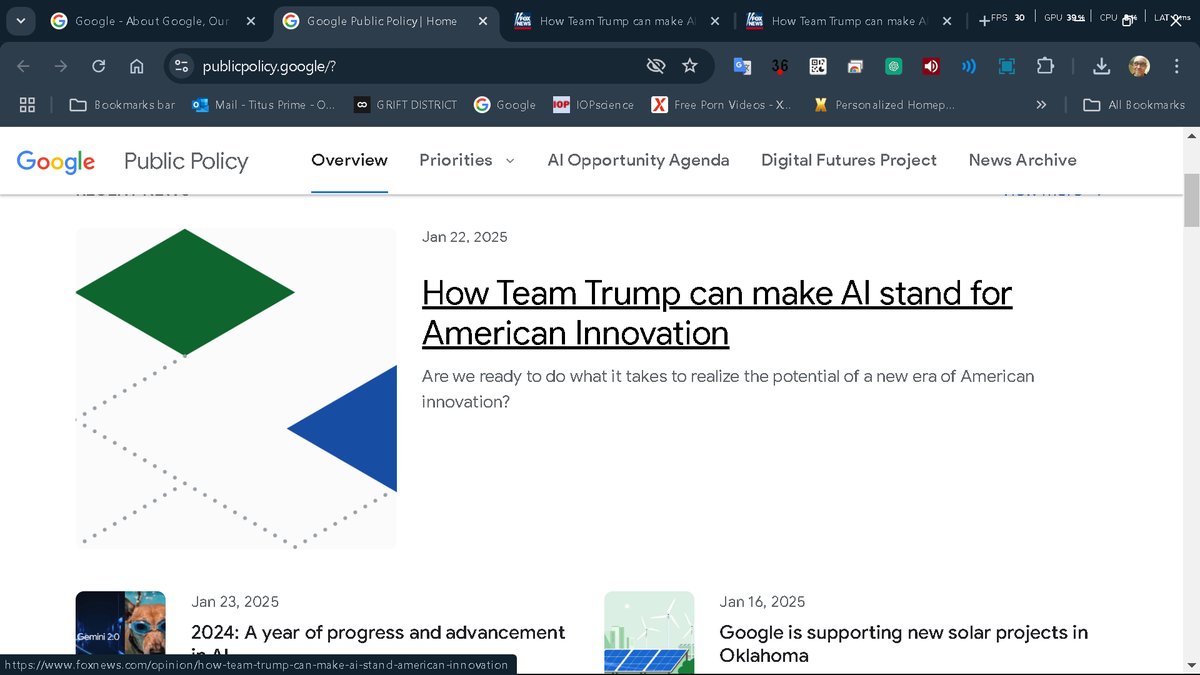1200x675 pixels.
Task: Open the new solar projects in Oklahoma article
Action: click(904, 644)
